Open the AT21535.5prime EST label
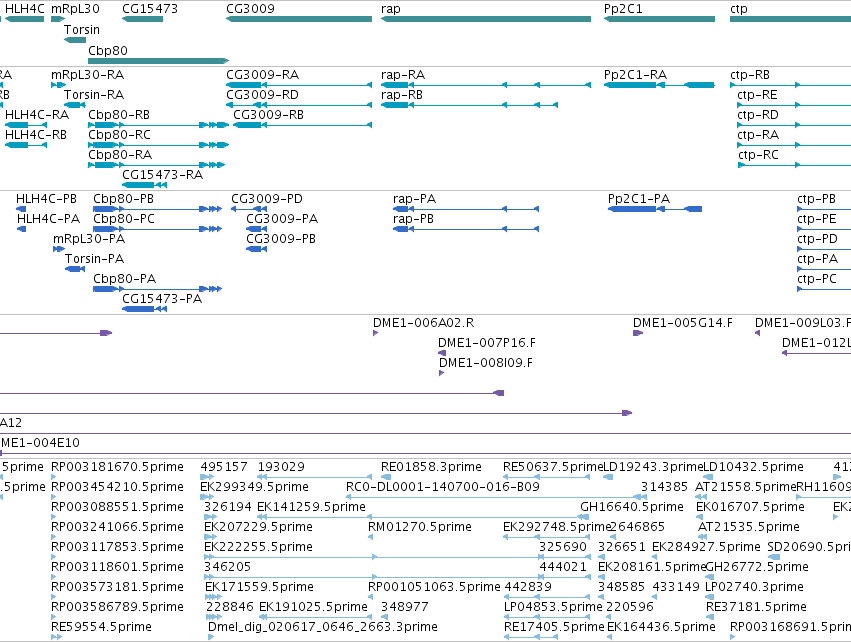The image size is (851, 642). (x=748, y=526)
